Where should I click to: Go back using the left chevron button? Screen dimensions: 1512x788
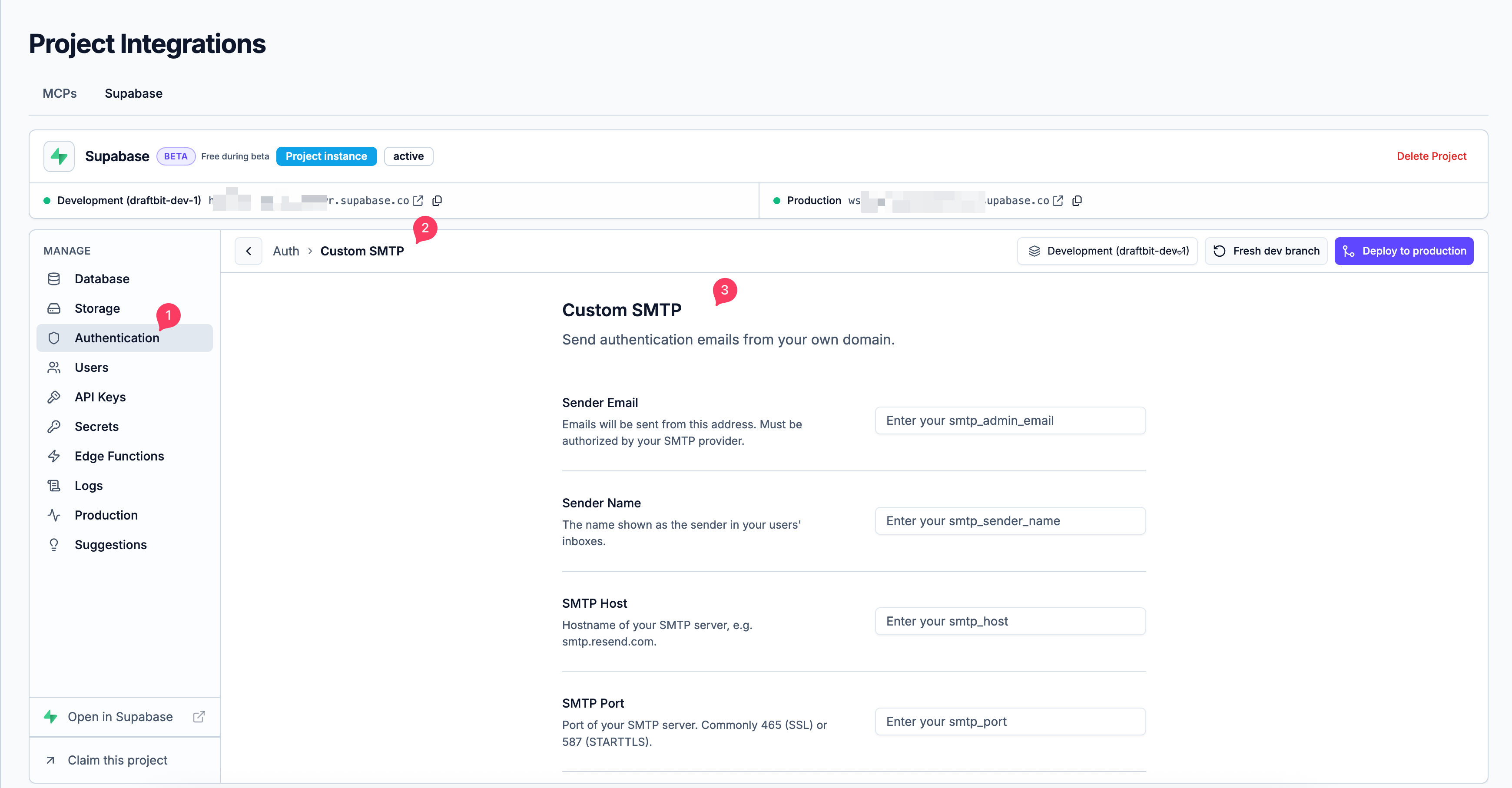248,251
